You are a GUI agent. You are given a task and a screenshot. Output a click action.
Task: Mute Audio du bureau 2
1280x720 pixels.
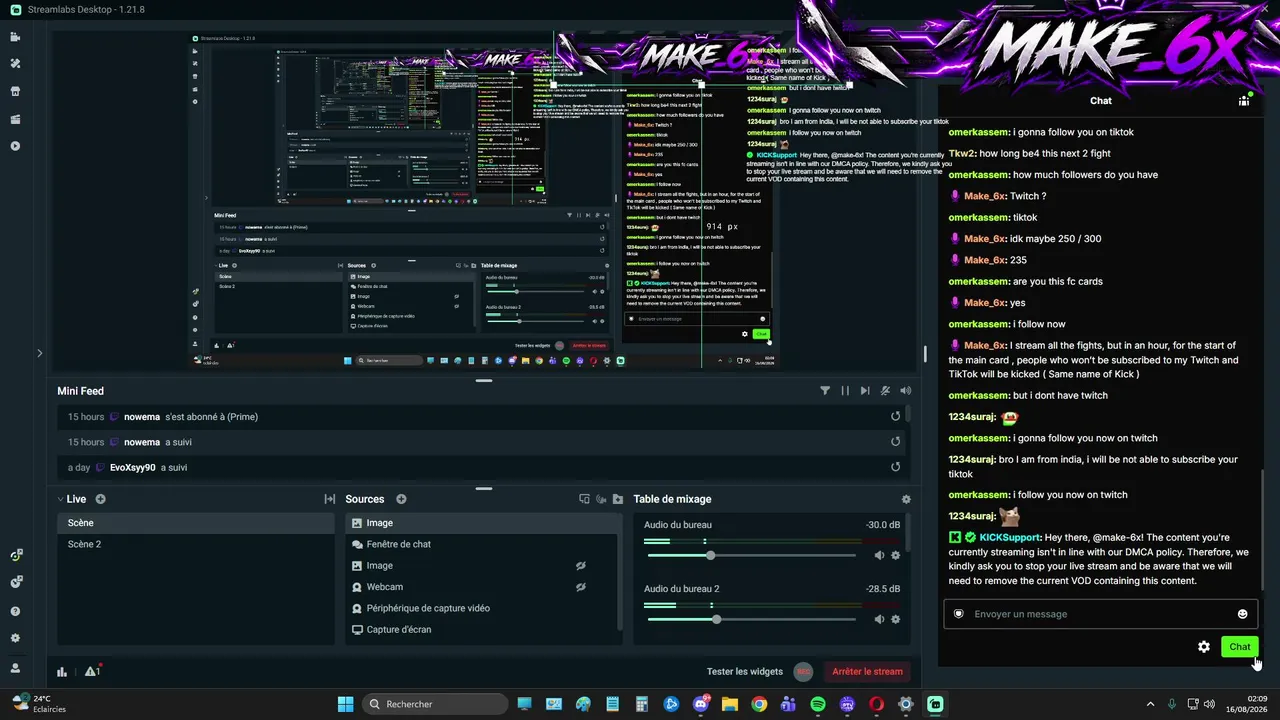pos(880,619)
